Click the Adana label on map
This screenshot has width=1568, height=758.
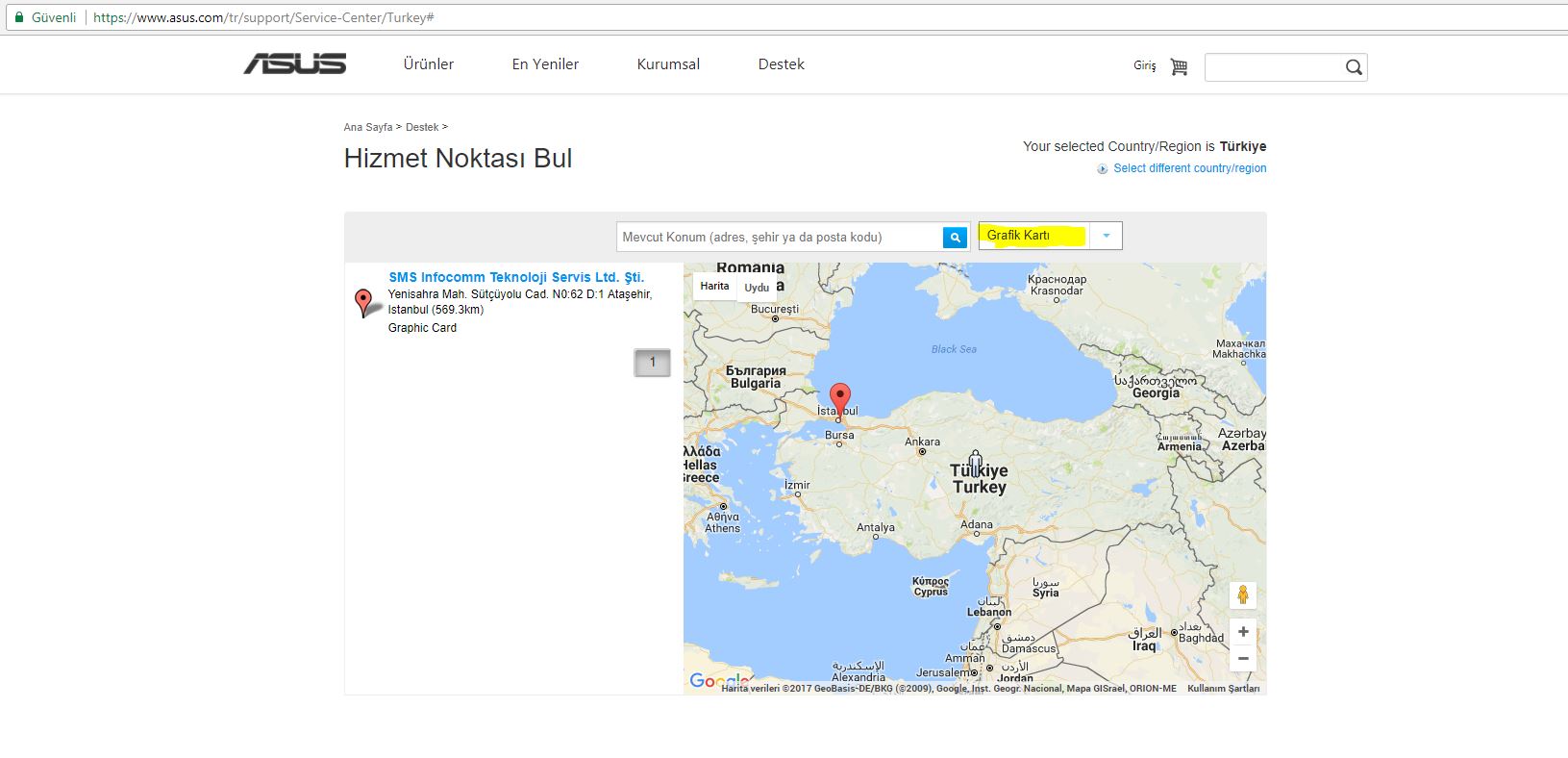tap(977, 525)
